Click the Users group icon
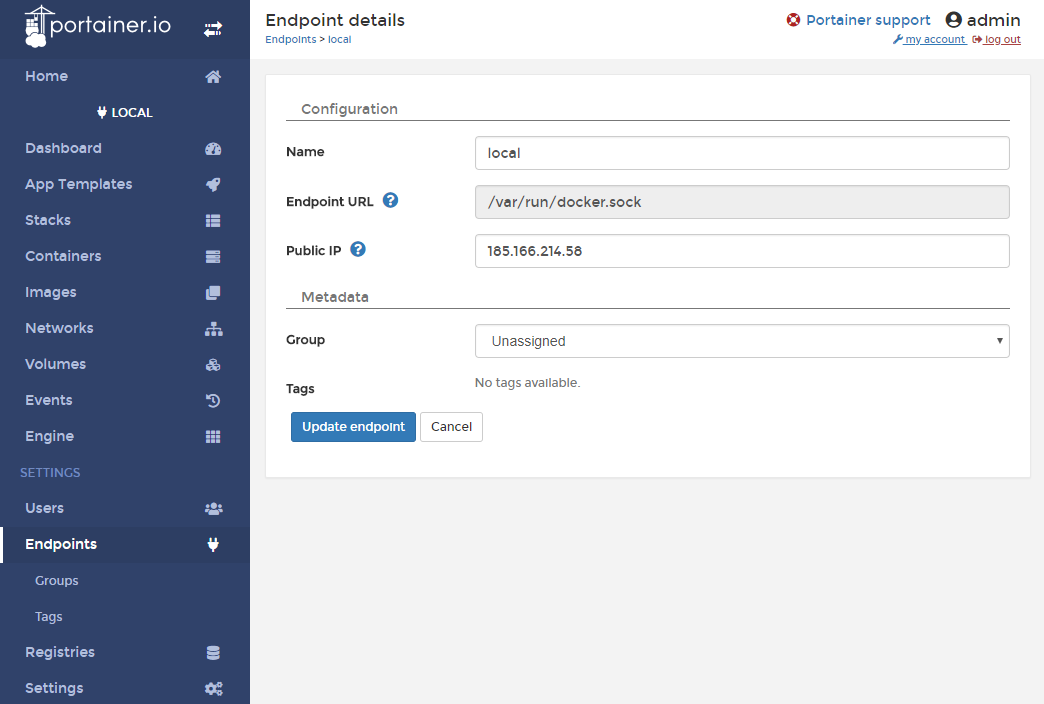This screenshot has height=704, width=1044. coord(213,509)
